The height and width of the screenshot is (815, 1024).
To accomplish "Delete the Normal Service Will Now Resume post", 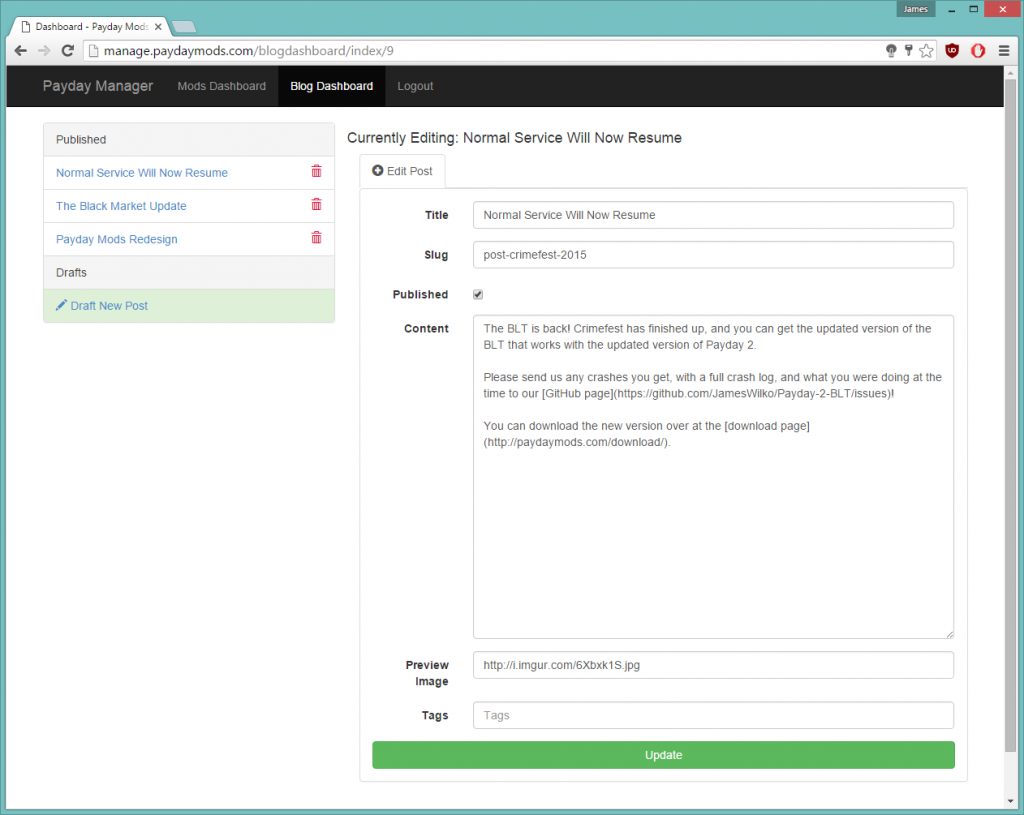I will [316, 171].
